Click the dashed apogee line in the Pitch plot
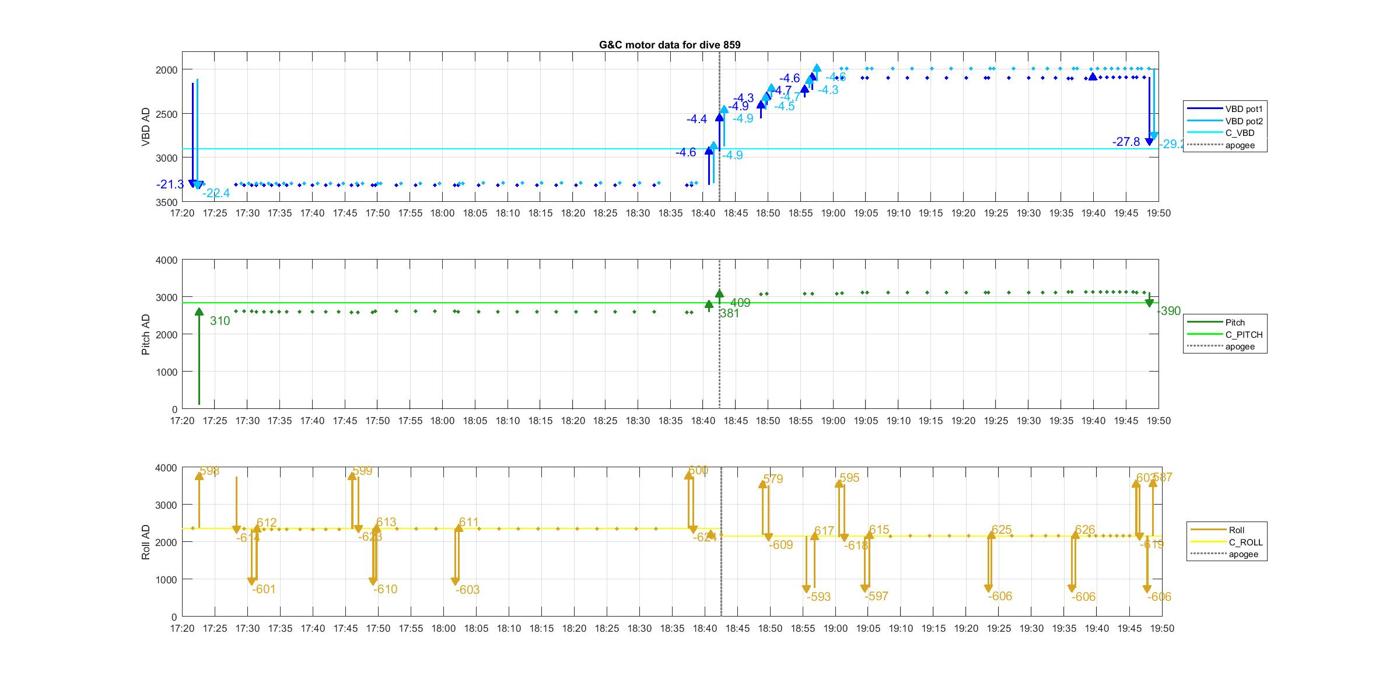 click(x=720, y=334)
